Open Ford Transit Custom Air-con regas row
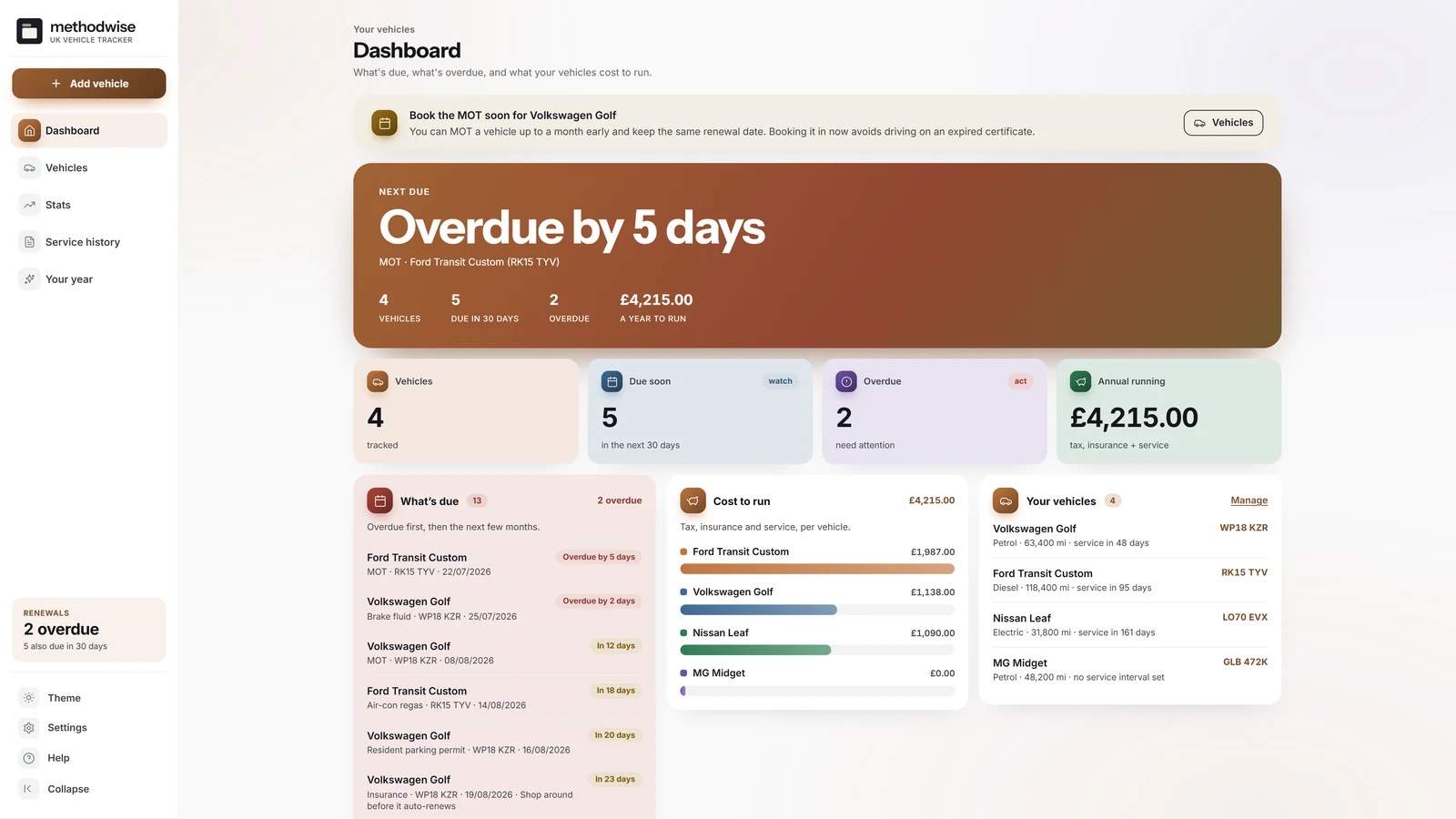This screenshot has height=819, width=1456. tap(504, 698)
